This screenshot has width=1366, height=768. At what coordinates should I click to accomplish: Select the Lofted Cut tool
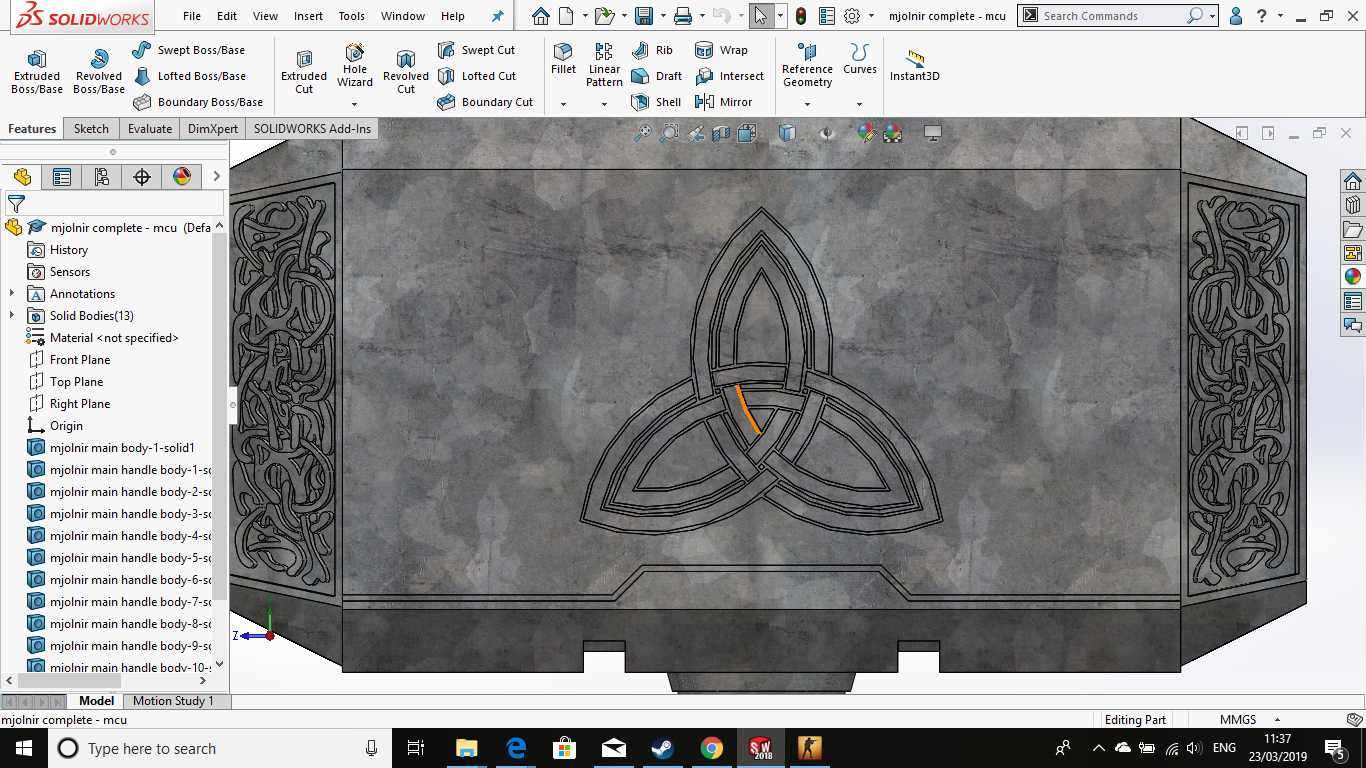pos(476,76)
